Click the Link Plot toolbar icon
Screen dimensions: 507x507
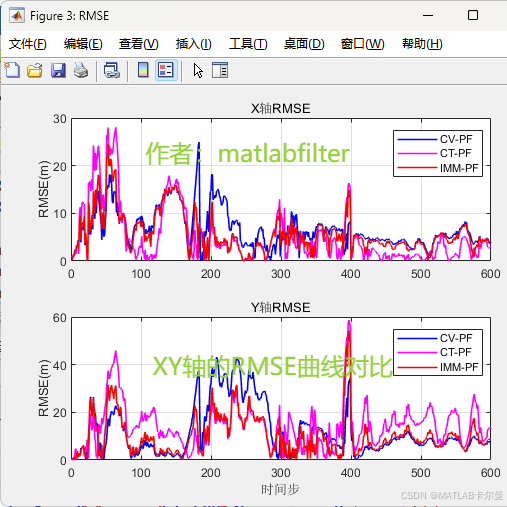click(112, 71)
